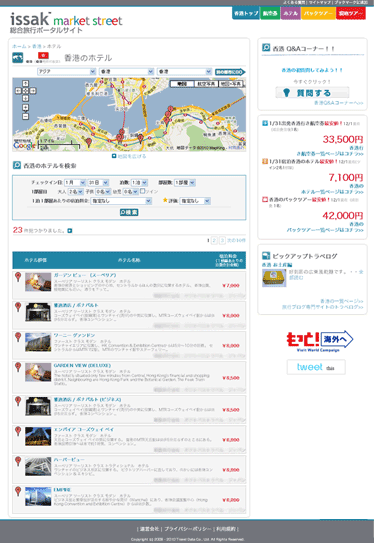Open the check-in month 1月 dropdown
The image size is (374, 543).
tap(75, 183)
